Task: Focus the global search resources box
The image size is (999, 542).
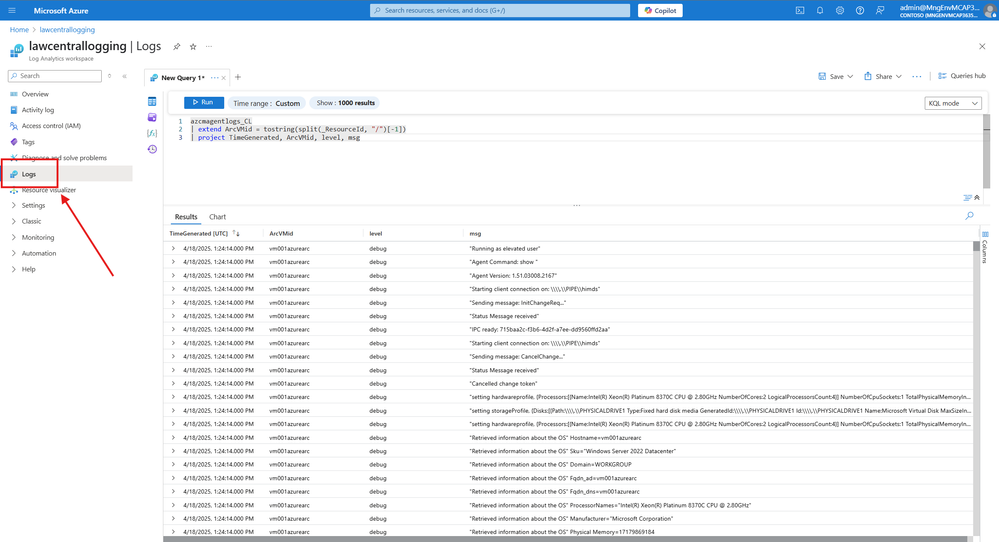Action: click(500, 10)
